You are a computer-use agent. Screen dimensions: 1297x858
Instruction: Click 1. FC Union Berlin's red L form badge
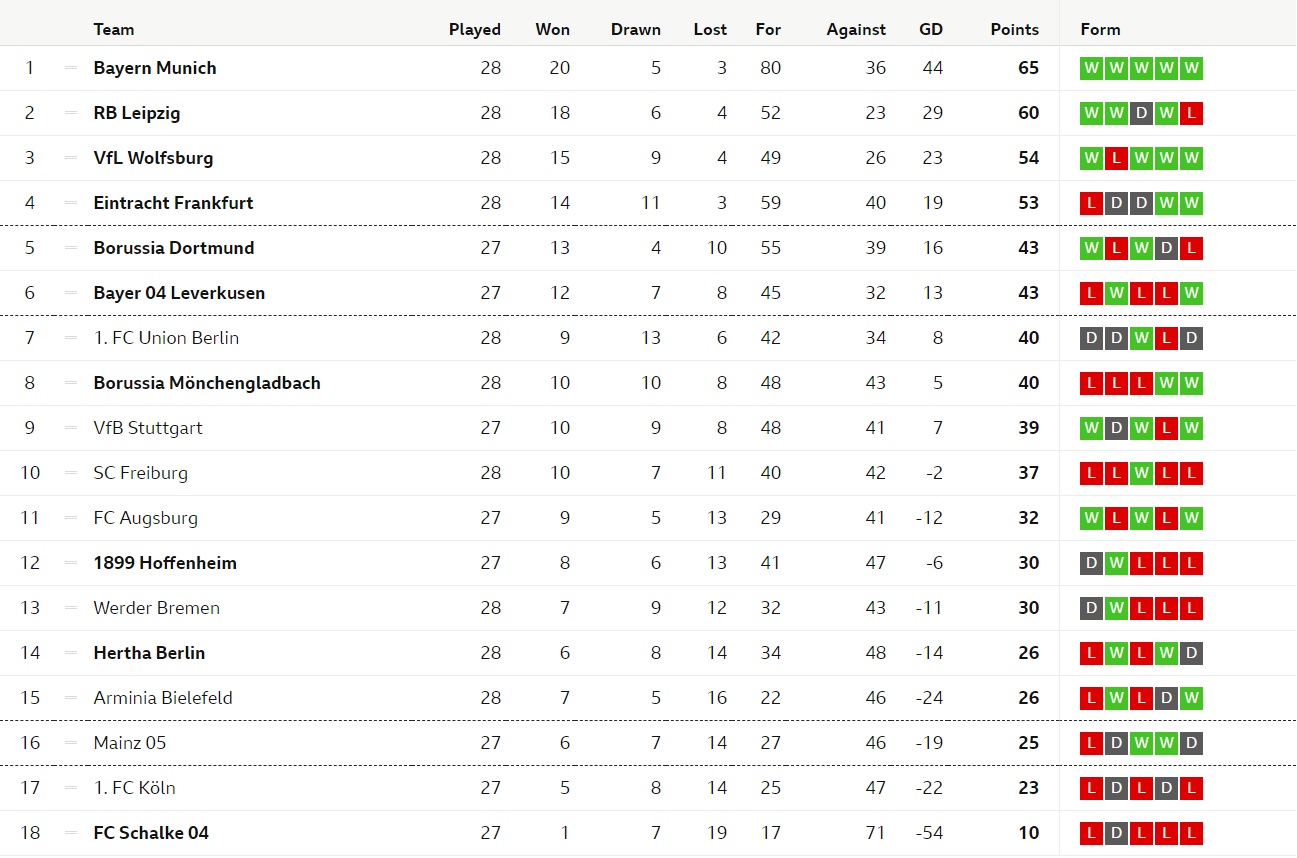point(1166,338)
